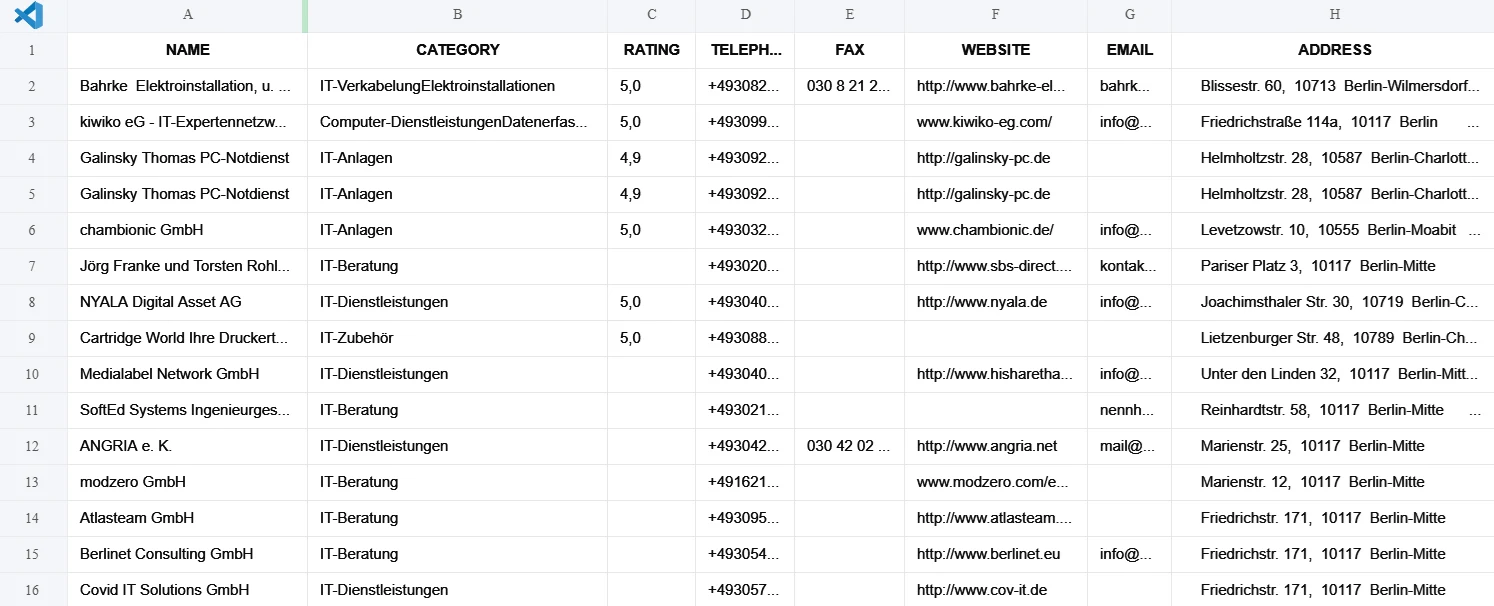The image size is (1494, 606).
Task: Select the Joachimsthaler Str. 30 address cell
Action: 1335,302
